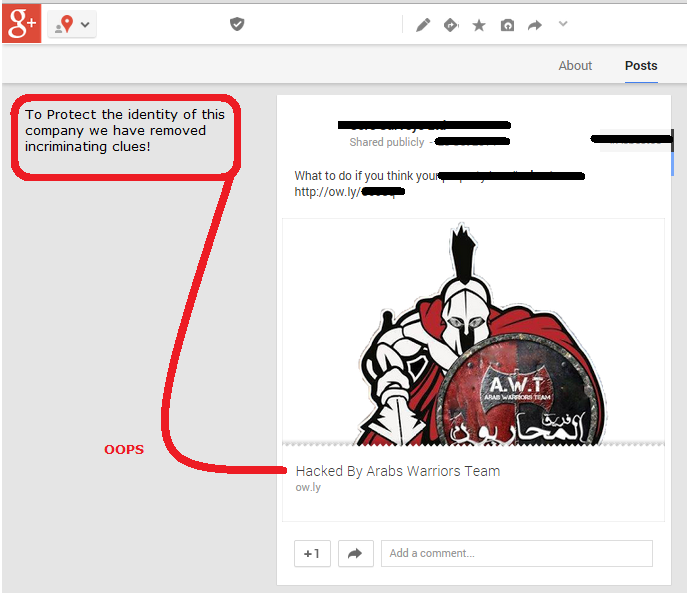Open the Local pages dropdown with map pin
Screen dimensions: 687x593
72,25
